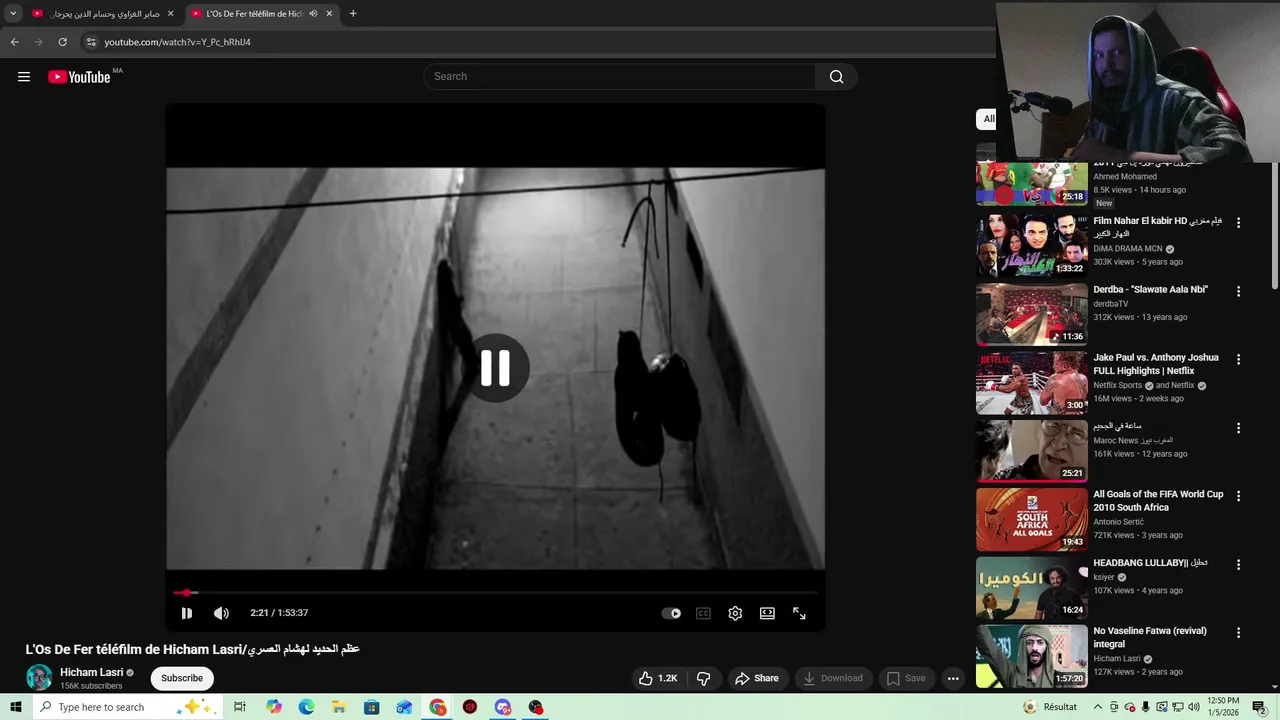Visit the Netflix Sports channel link
Screen dimensions: 1280x720
pos(1117,385)
